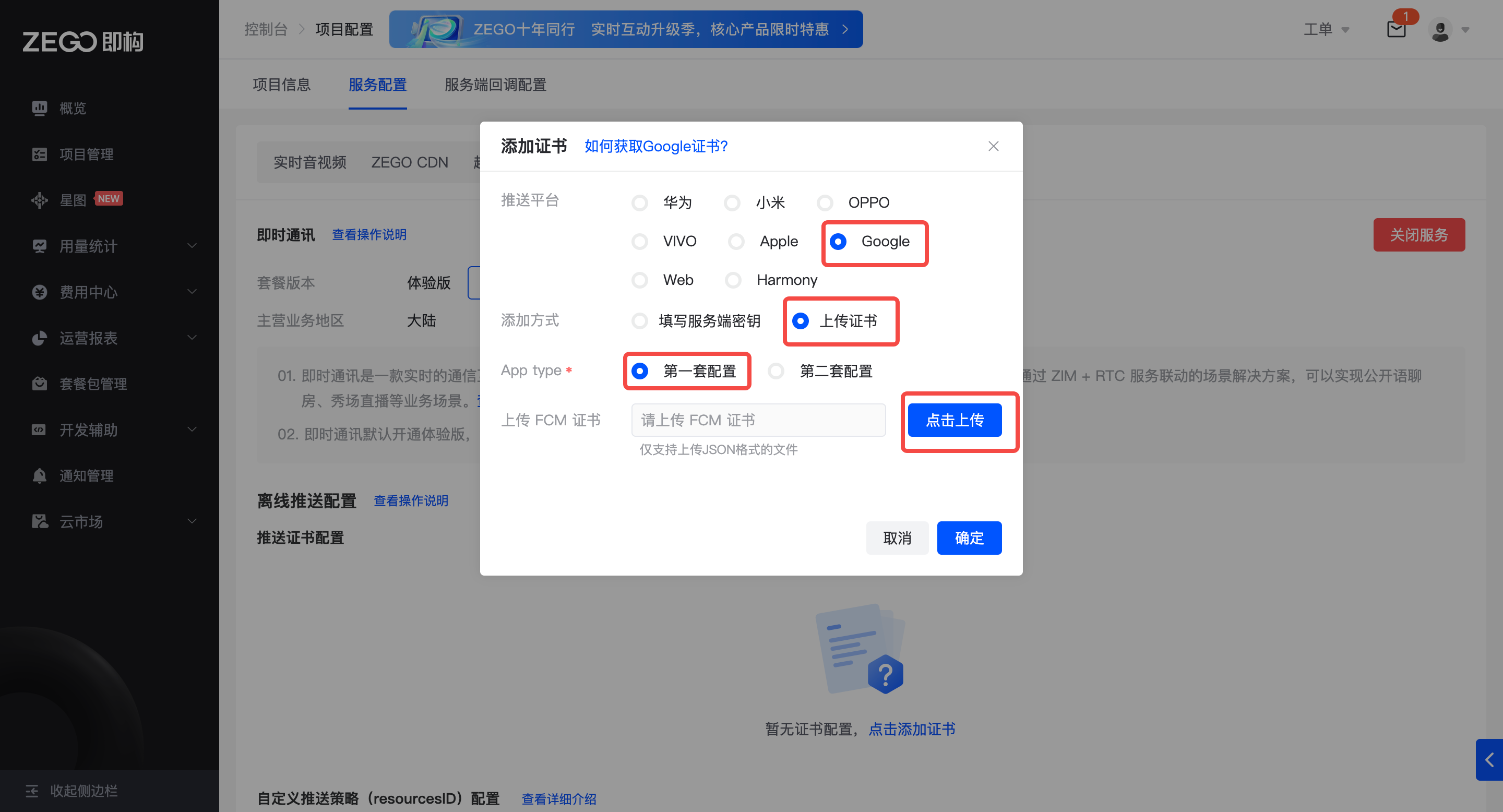
Task: Open the account dropdown arrow
Action: pyautogui.click(x=1465, y=30)
